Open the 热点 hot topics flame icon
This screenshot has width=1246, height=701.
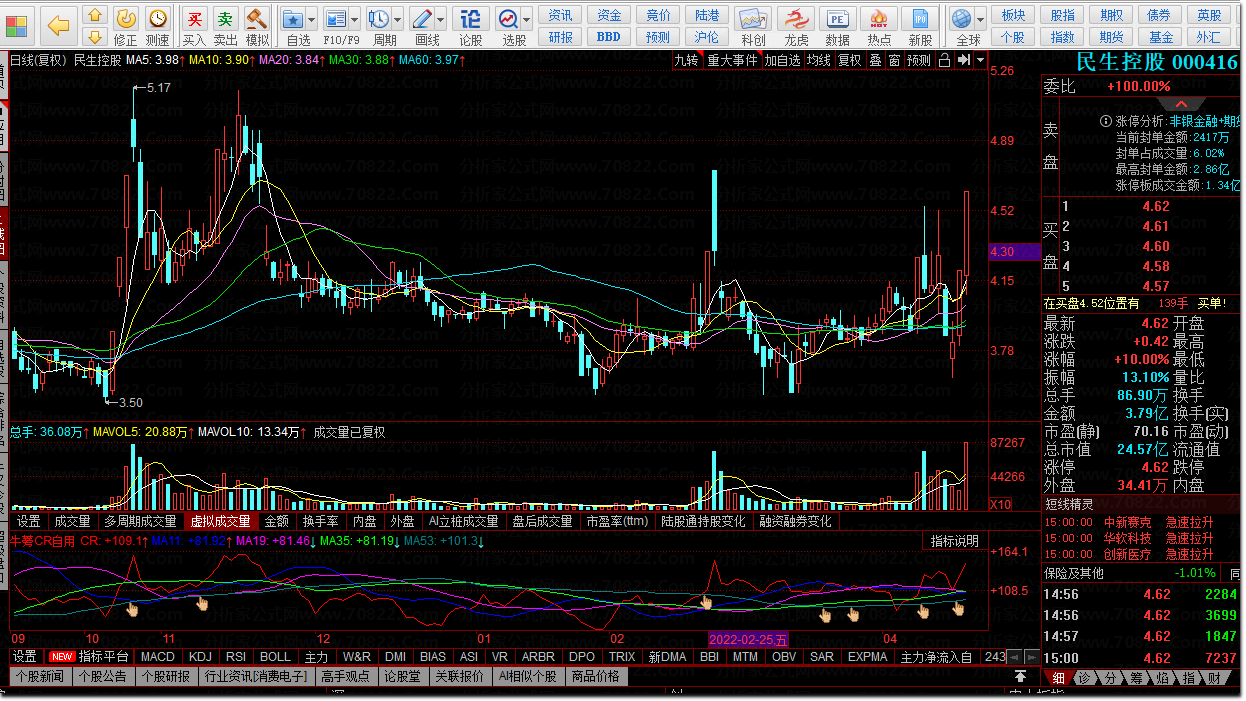pos(880,26)
